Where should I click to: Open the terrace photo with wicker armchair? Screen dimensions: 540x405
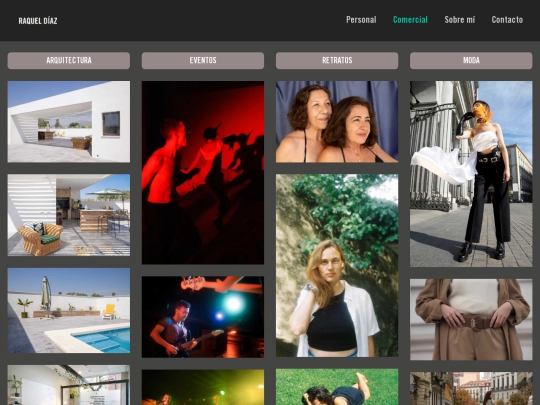click(x=69, y=215)
